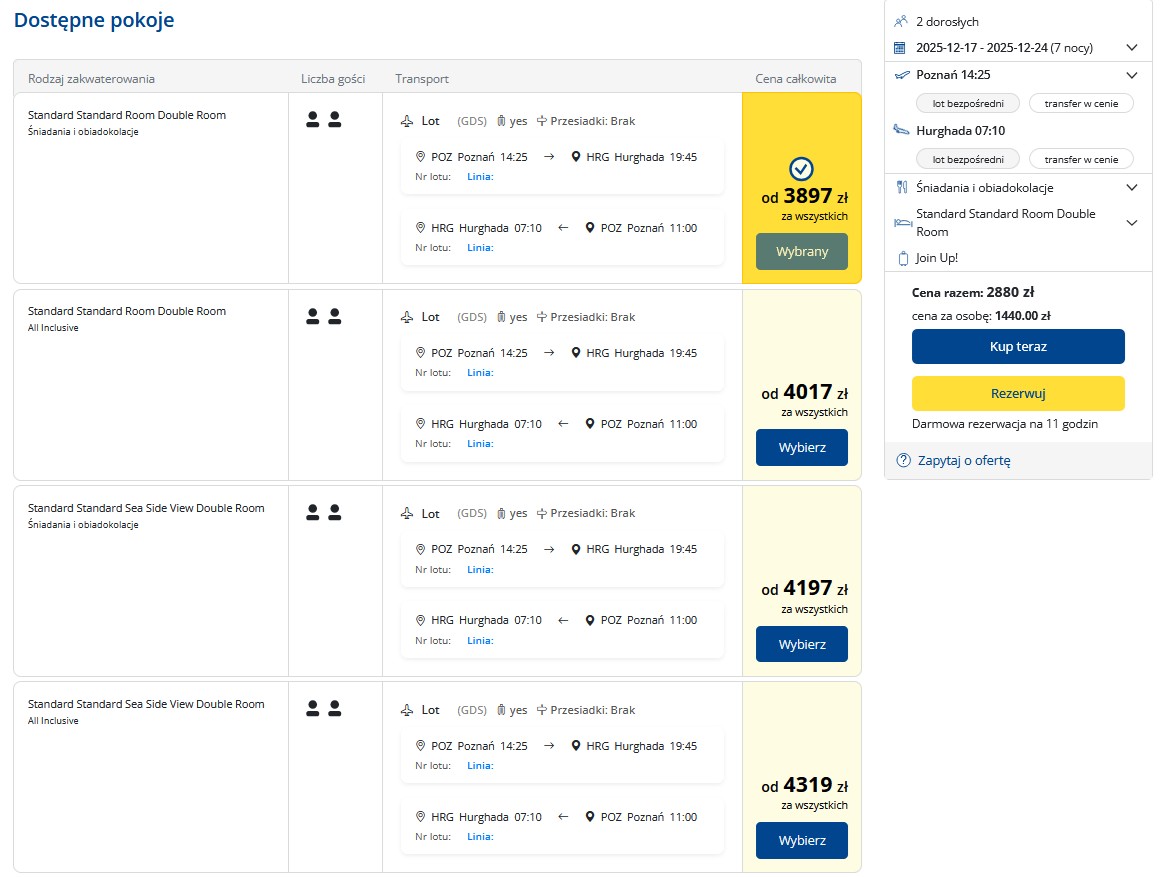
Task: Click the luggage icon beside Join Up!
Action: [x=903, y=257]
